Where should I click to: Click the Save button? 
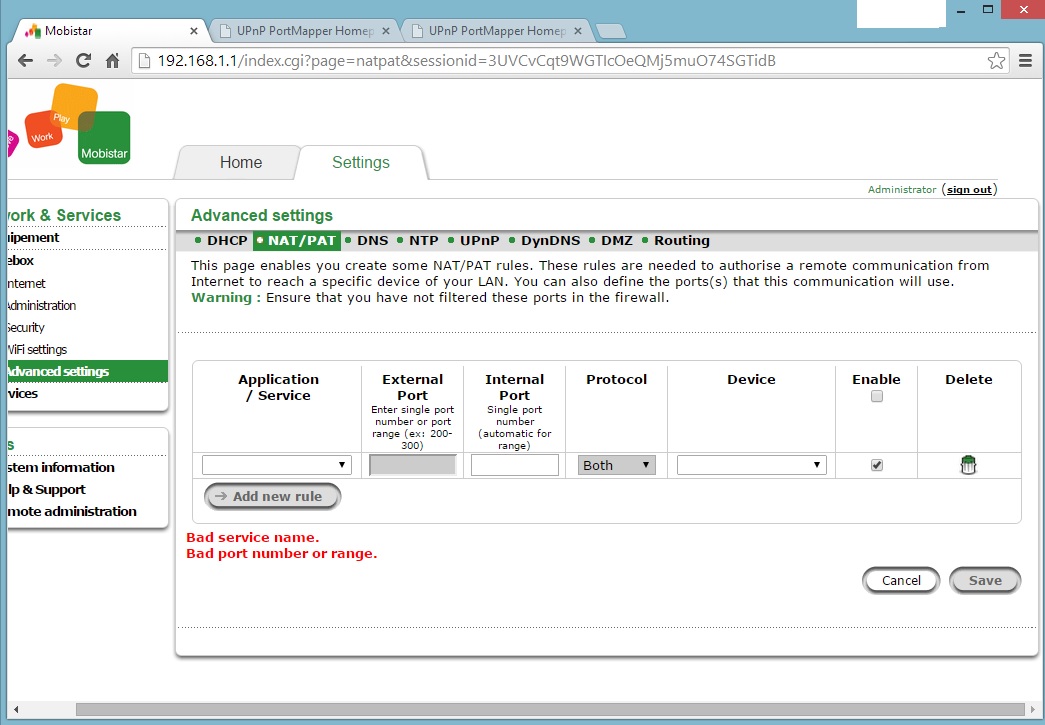coord(985,580)
